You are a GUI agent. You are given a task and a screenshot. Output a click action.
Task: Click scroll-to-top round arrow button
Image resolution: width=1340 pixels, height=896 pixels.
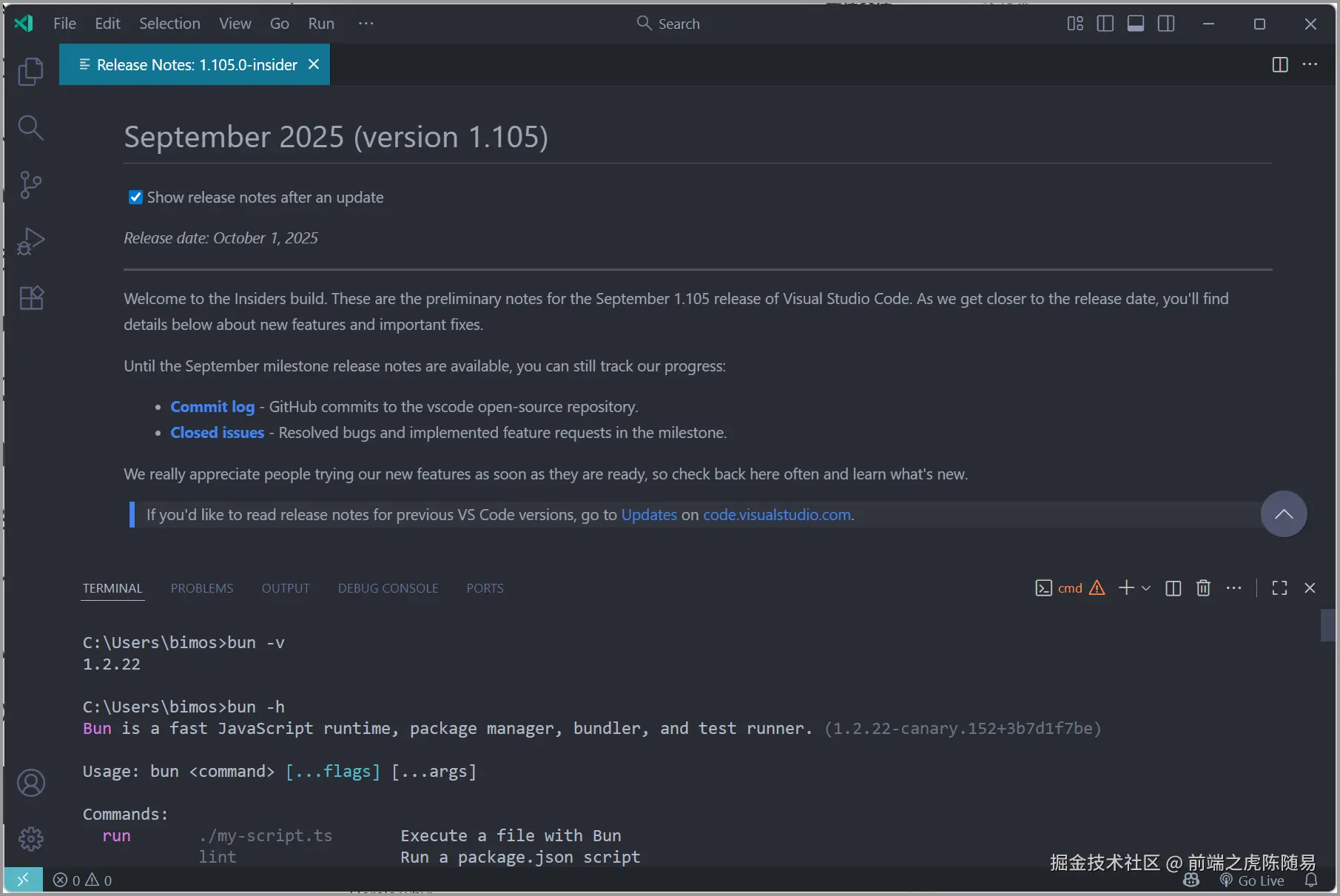[1283, 514]
